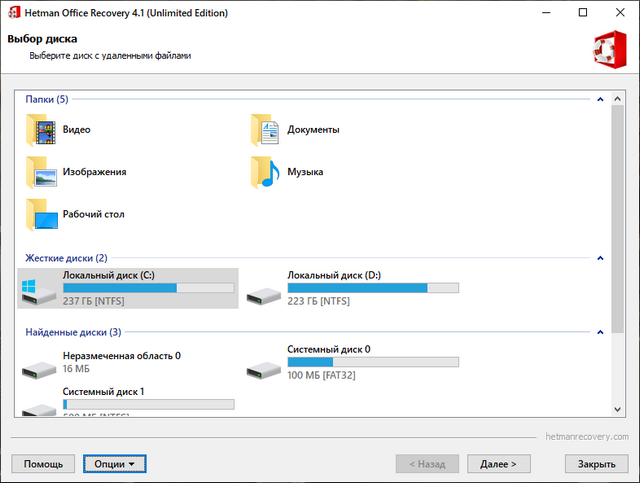Viewport: 640px width, 483px height.
Task: Open the Видео folder icon
Action: pos(41,130)
